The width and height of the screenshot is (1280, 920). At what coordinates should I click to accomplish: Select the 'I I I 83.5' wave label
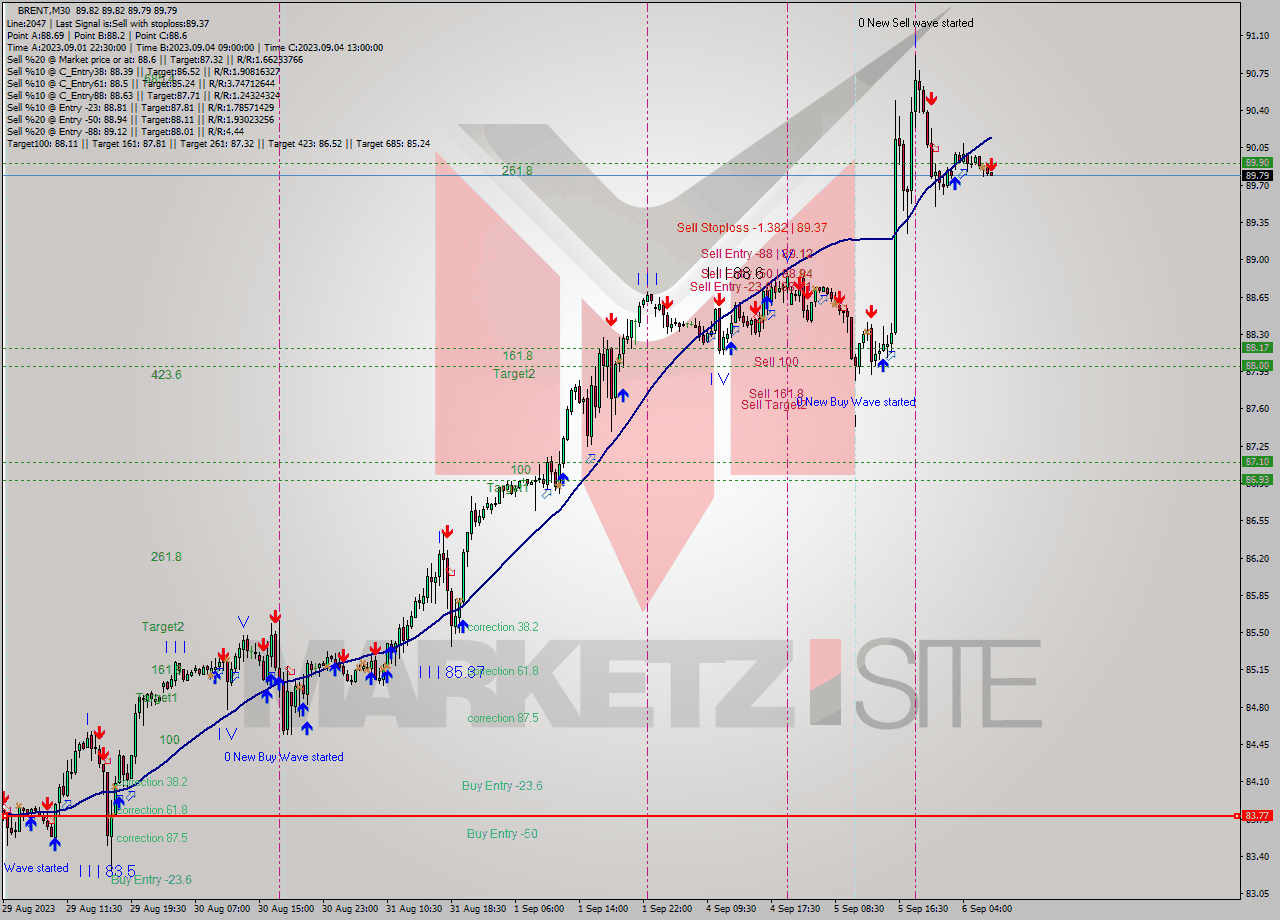pos(107,871)
